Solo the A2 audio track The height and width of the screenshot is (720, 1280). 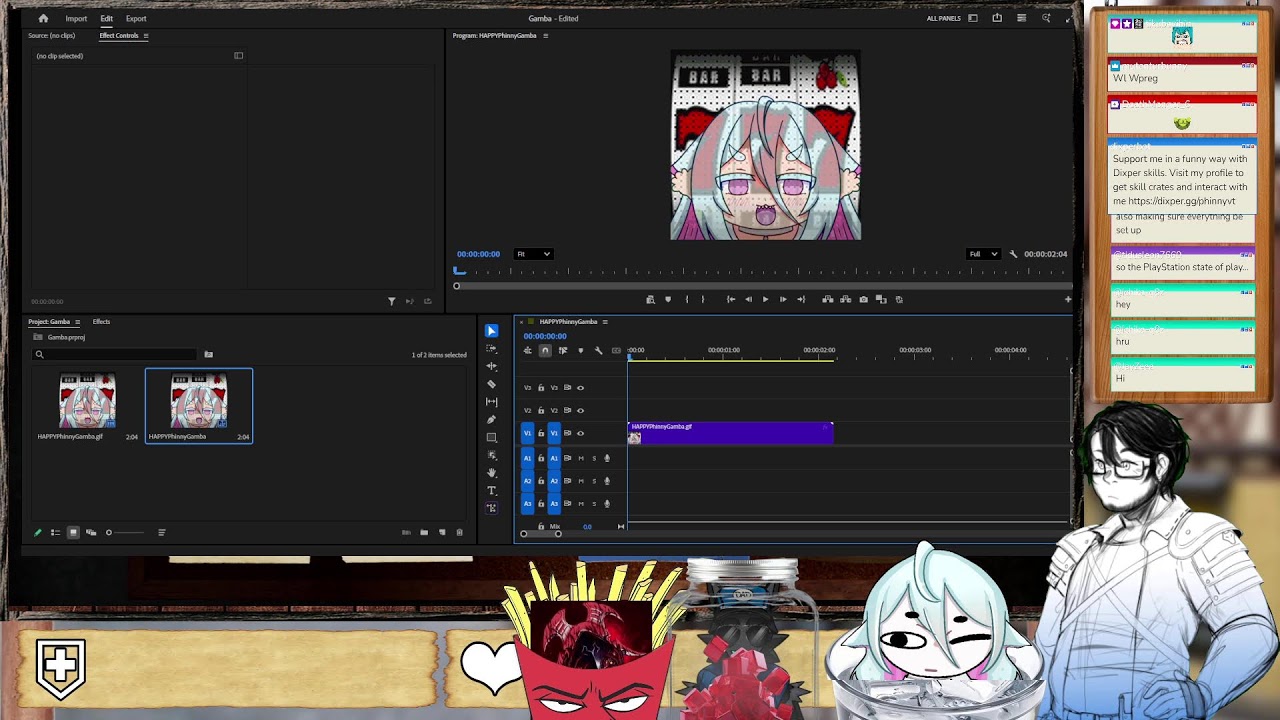point(594,481)
